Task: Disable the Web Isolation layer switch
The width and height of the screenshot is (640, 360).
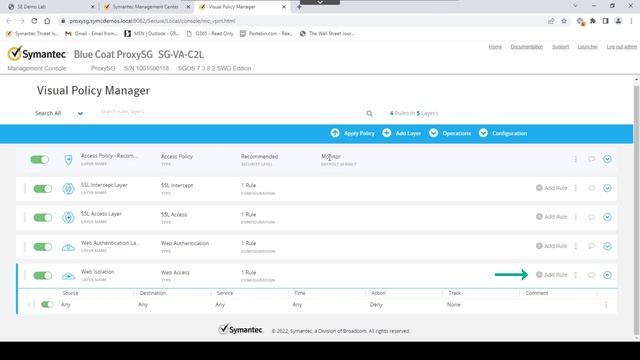Action: 42,276
